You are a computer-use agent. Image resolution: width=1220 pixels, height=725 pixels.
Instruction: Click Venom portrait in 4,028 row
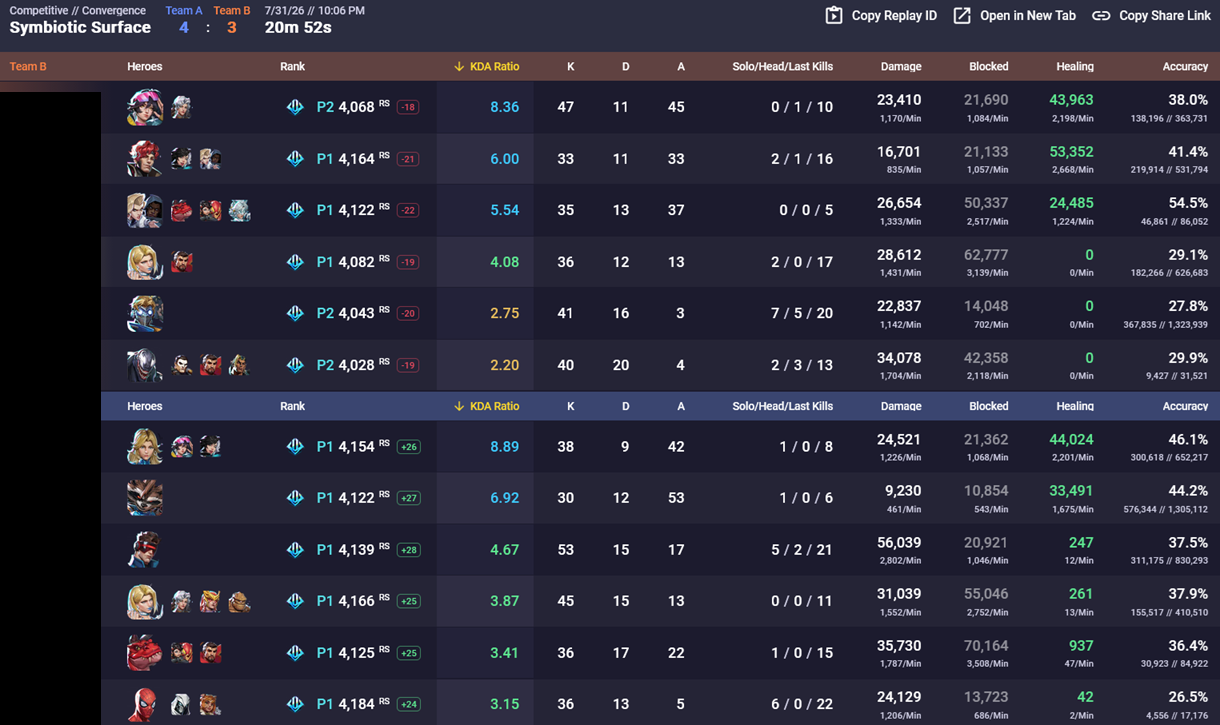click(x=145, y=365)
